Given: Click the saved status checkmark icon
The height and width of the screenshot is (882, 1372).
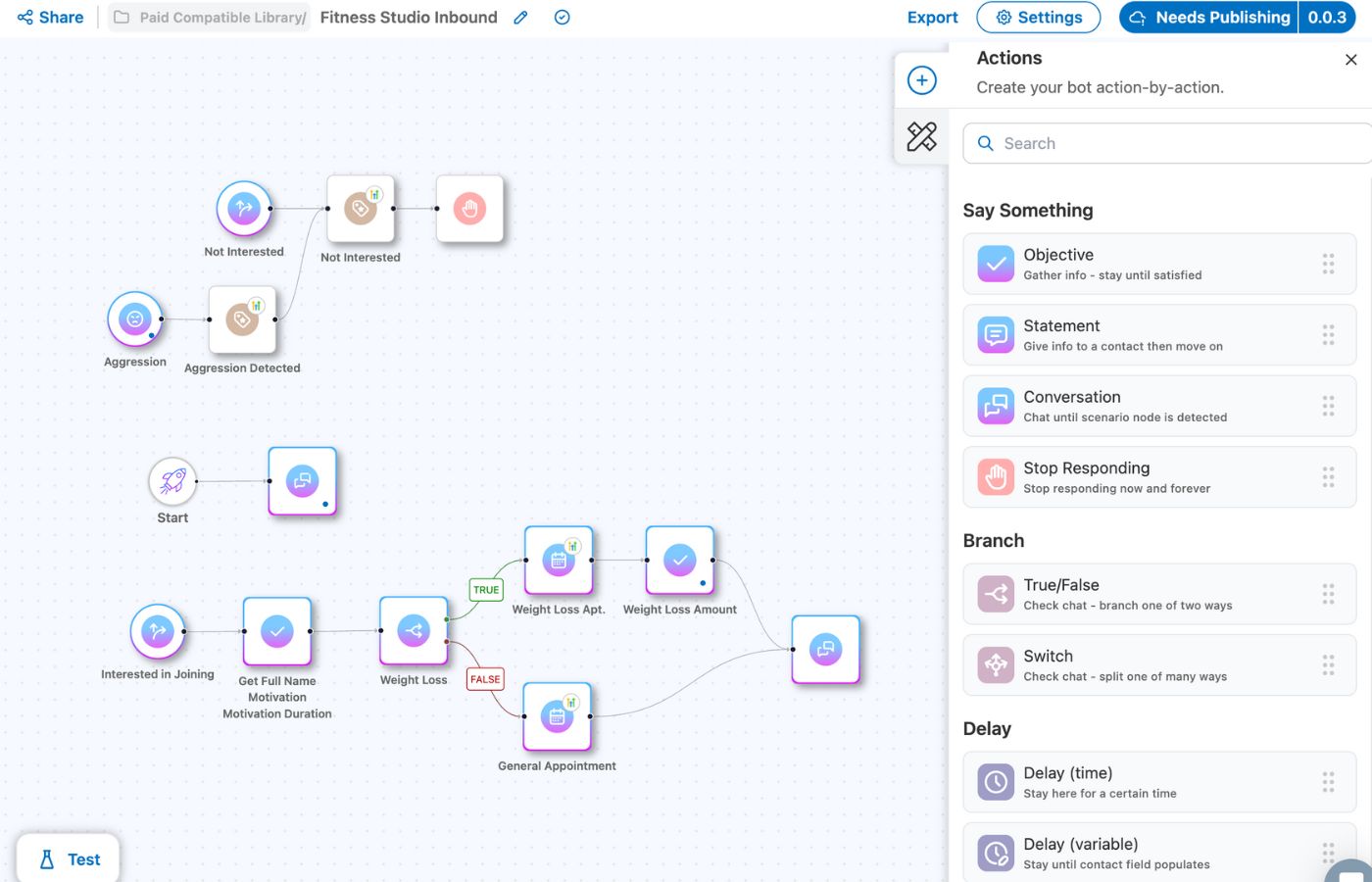Looking at the screenshot, I should click(562, 18).
